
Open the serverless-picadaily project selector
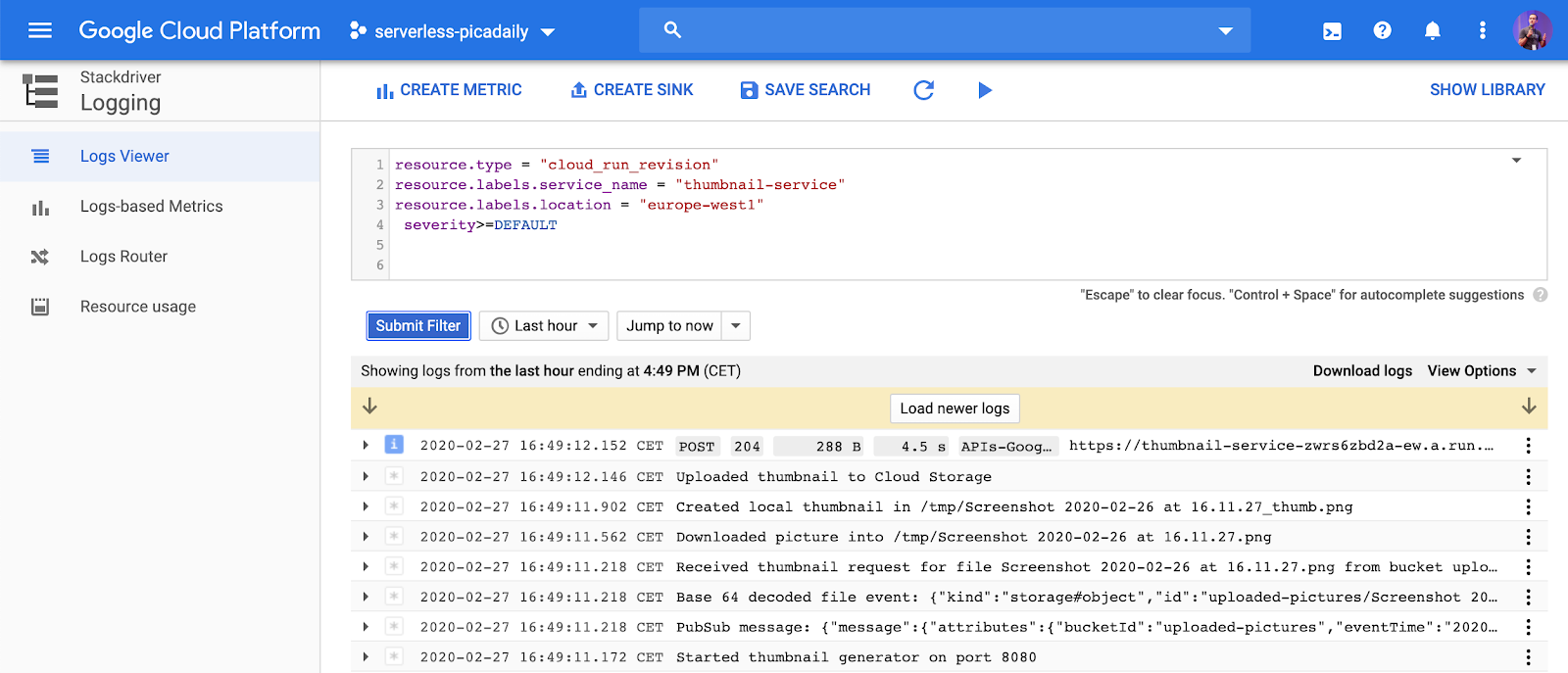(x=453, y=31)
